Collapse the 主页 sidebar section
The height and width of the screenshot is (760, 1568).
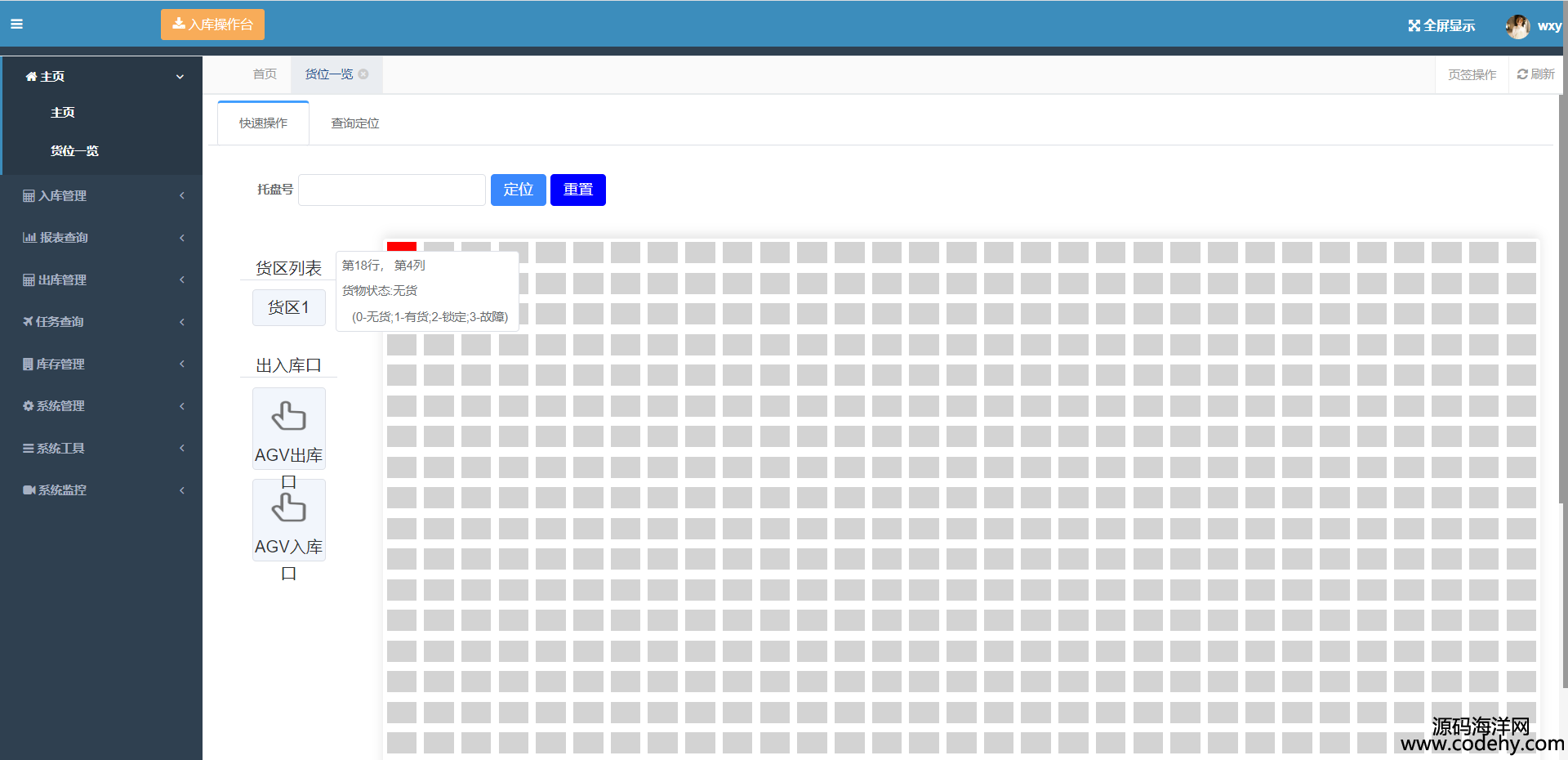tap(102, 76)
